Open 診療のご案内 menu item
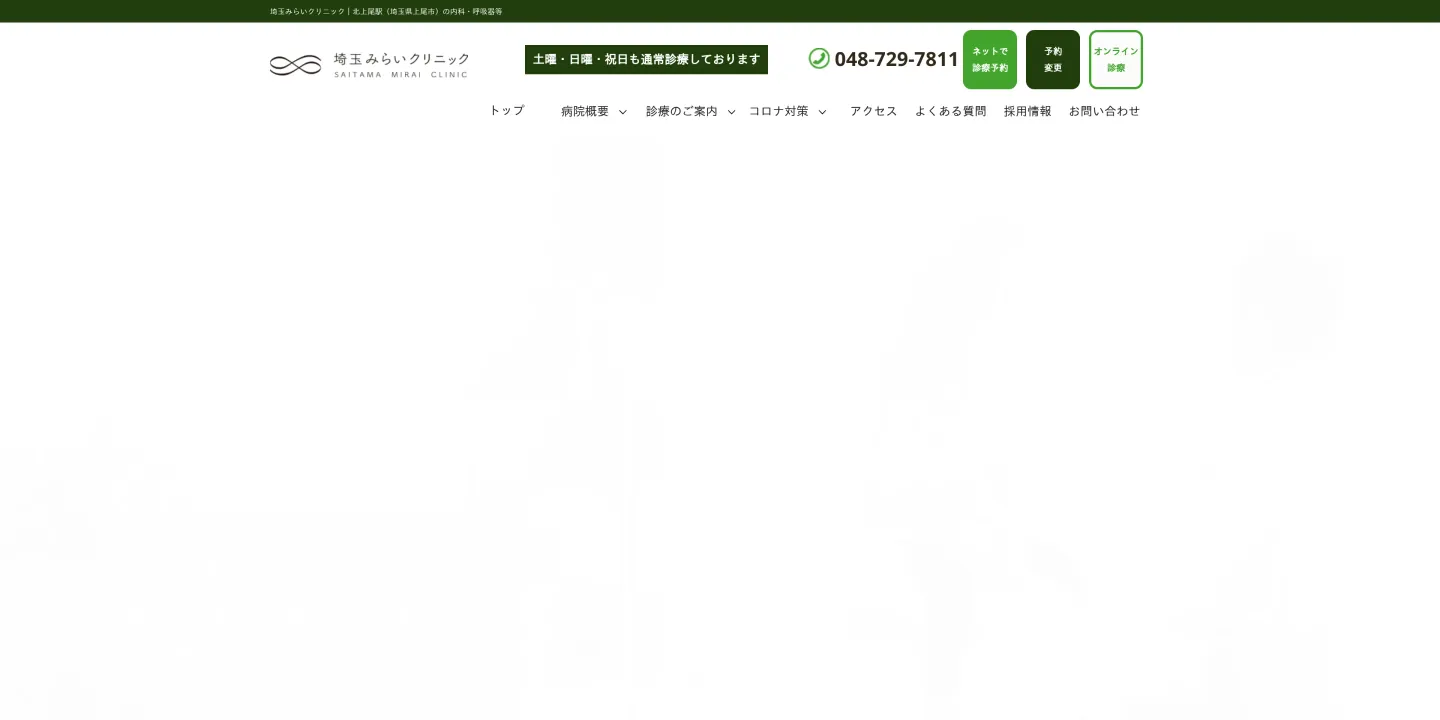Screen dimensions: 1440x720 tap(682, 111)
